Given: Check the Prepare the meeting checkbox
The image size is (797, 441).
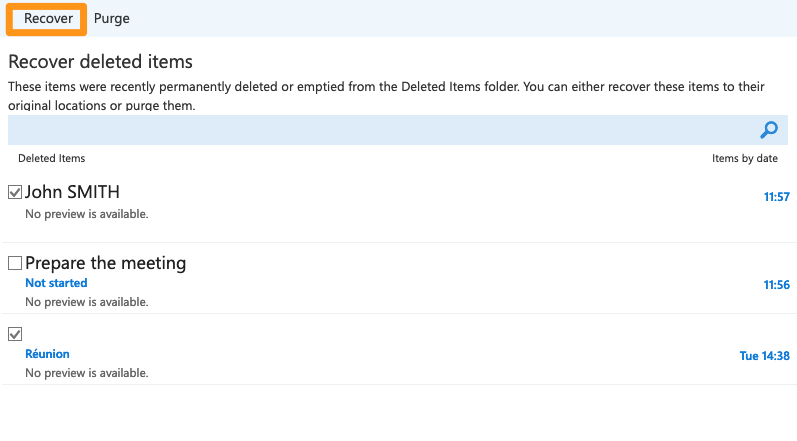Looking at the screenshot, I should [x=15, y=264].
